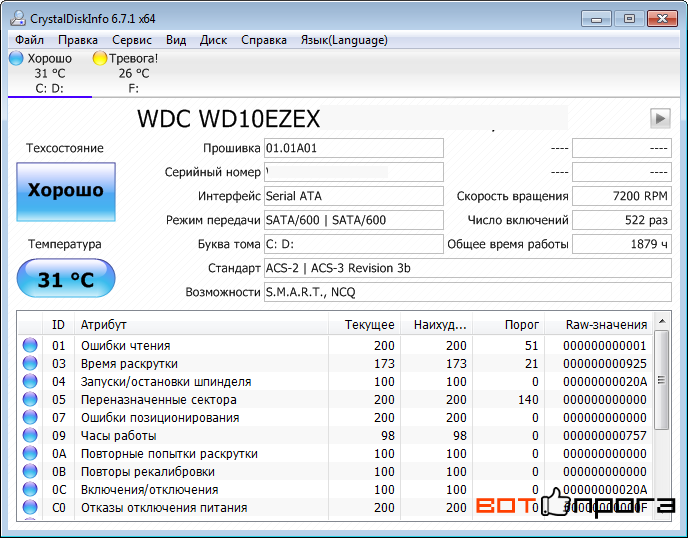This screenshot has height=538, width=688.
Task: Select the Тревога! F: disk tab
Action: pos(133,73)
